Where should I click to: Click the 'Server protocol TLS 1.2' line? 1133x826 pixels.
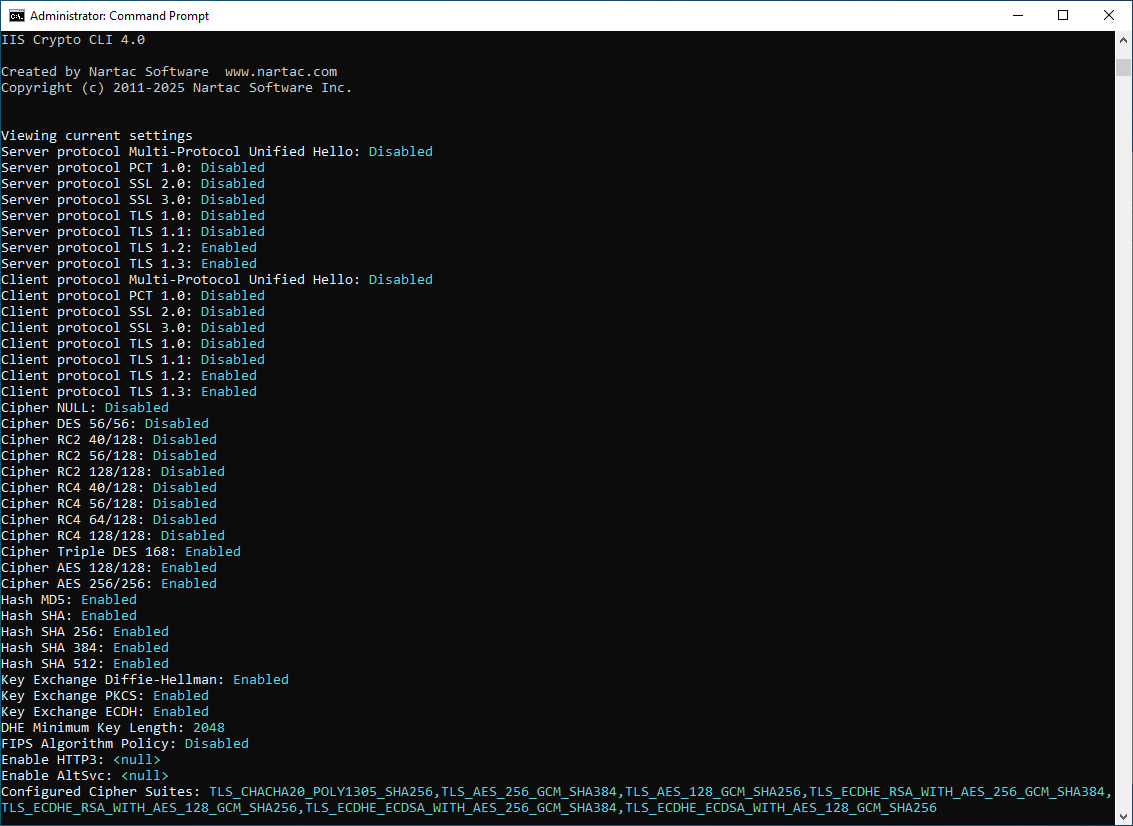(129, 248)
